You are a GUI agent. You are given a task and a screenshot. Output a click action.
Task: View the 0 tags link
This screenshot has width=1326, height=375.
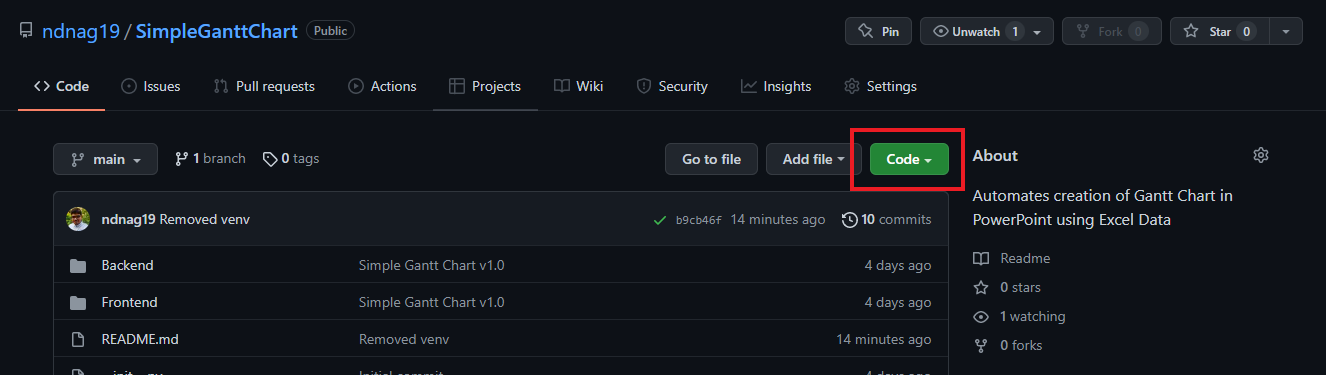pos(291,158)
